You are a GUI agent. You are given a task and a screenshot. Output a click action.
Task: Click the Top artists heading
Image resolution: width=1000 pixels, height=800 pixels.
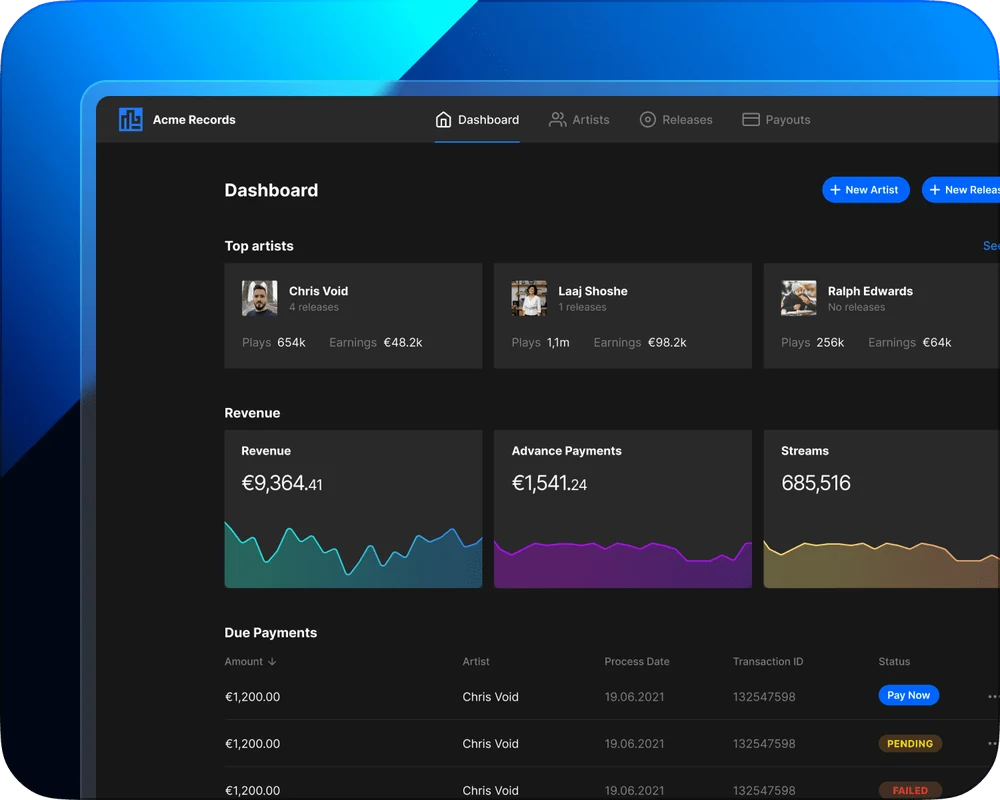coord(259,246)
